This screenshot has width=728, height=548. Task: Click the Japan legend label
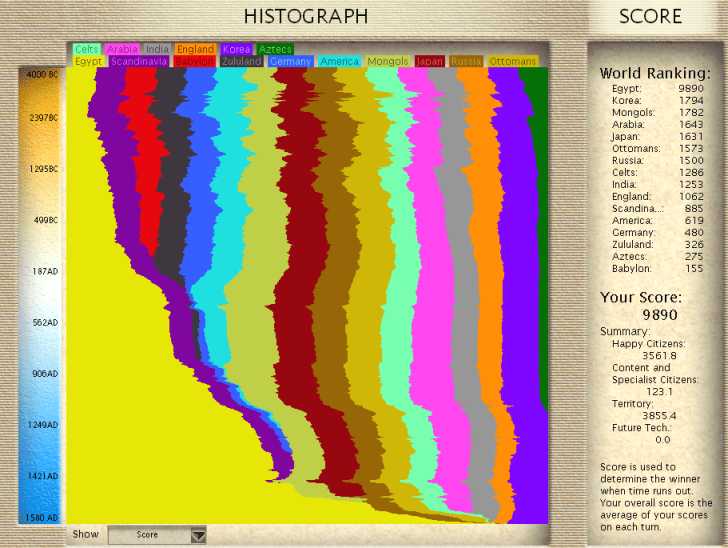coord(430,62)
